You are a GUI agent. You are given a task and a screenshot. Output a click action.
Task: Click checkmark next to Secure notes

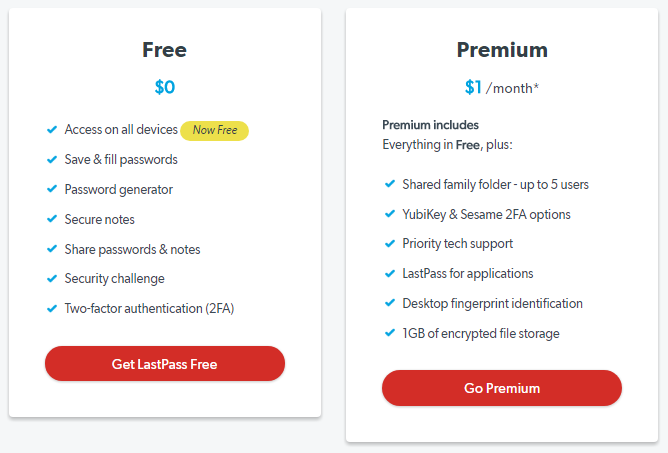[52, 219]
